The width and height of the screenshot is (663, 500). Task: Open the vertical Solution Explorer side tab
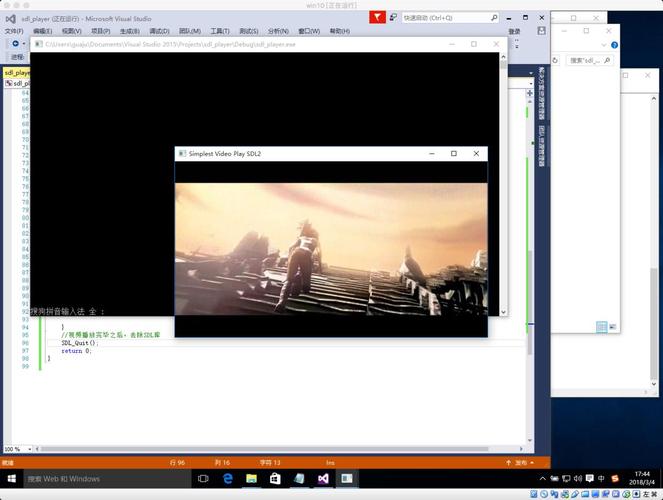pyautogui.click(x=542, y=93)
